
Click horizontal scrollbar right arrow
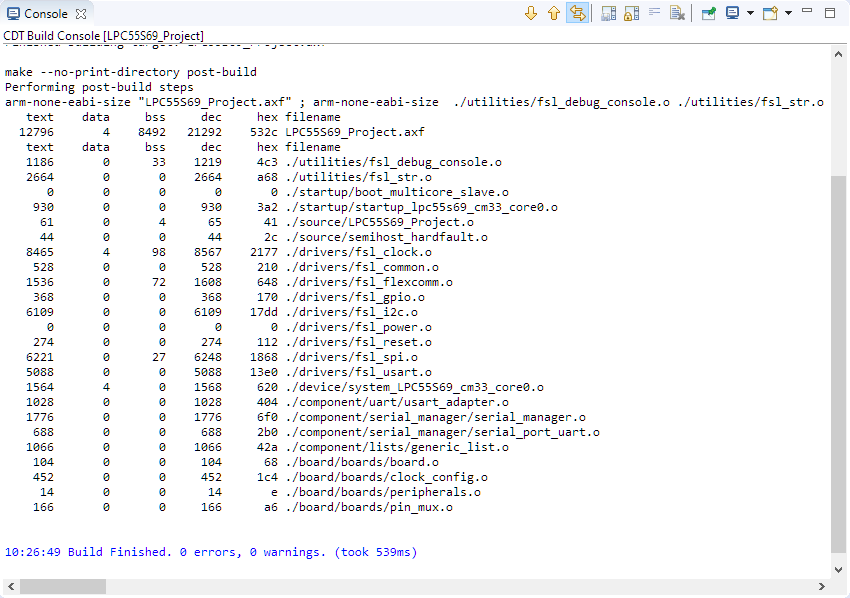(822, 587)
